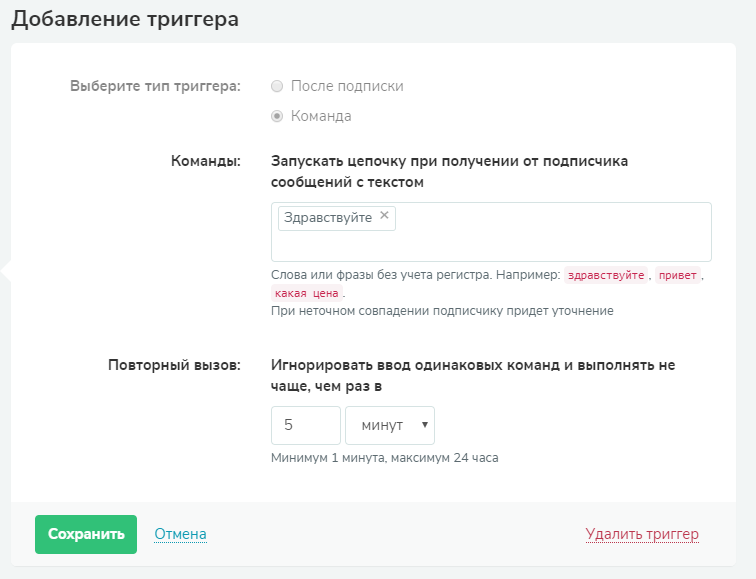The image size is (756, 579).
Task: Click the repeat interval field showing 5
Action: pos(306,425)
